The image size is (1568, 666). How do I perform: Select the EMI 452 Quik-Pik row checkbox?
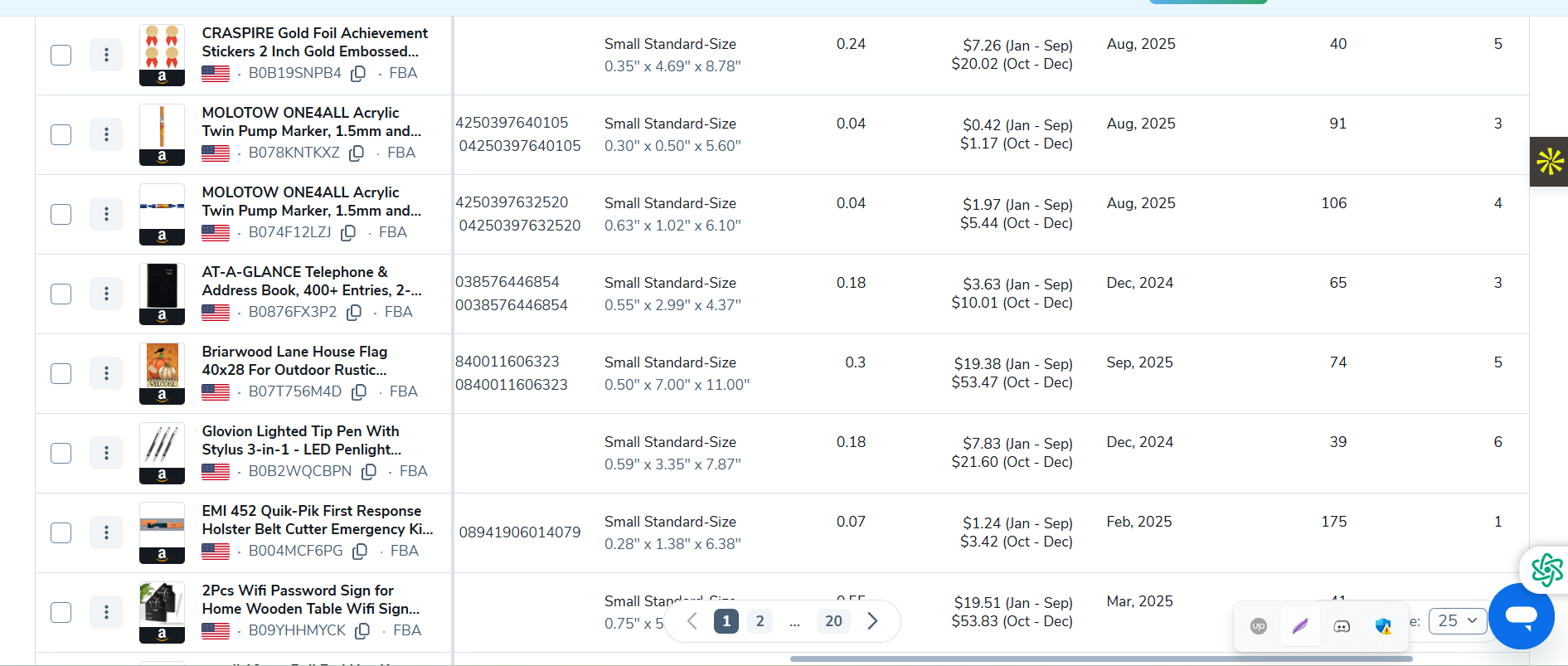pyautogui.click(x=61, y=532)
